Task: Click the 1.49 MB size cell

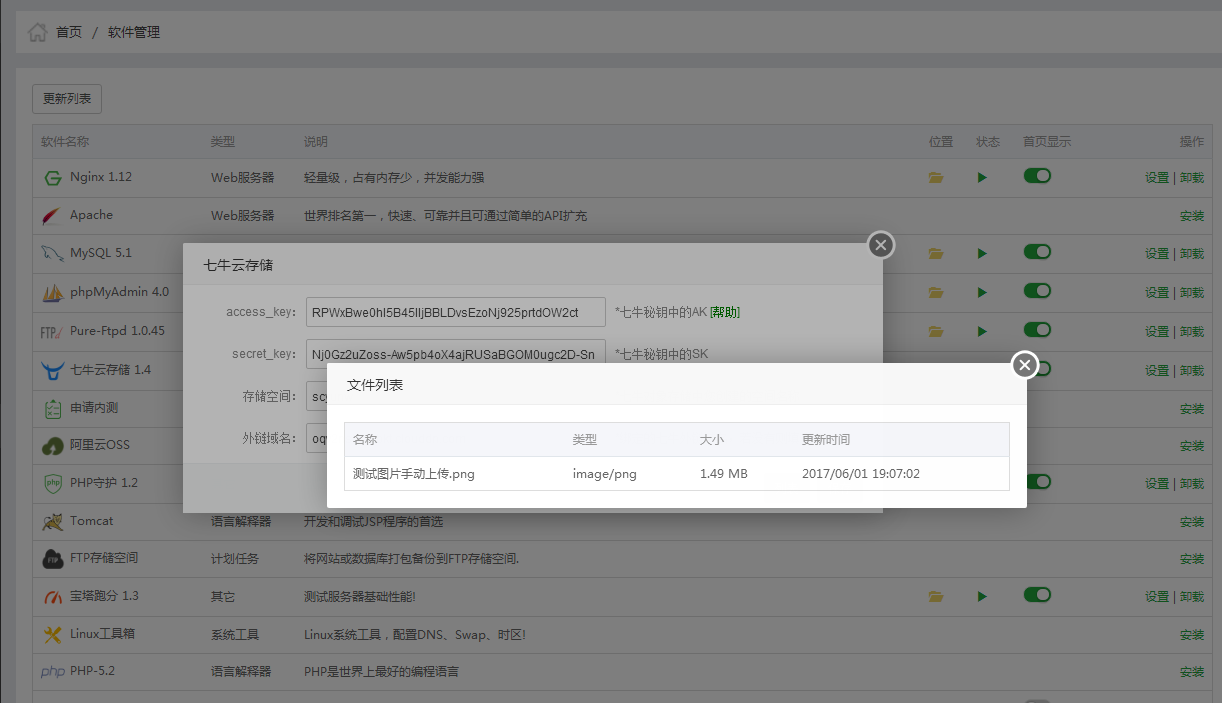Action: tap(724, 474)
